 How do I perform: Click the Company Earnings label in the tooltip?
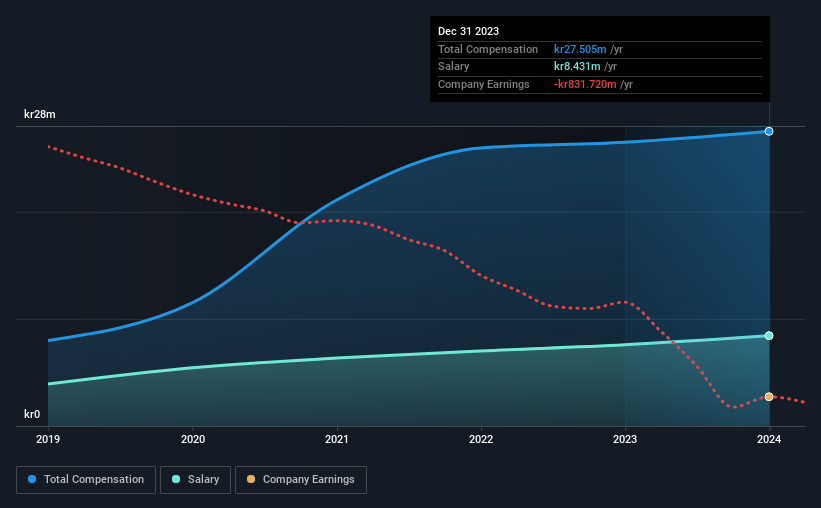point(483,84)
